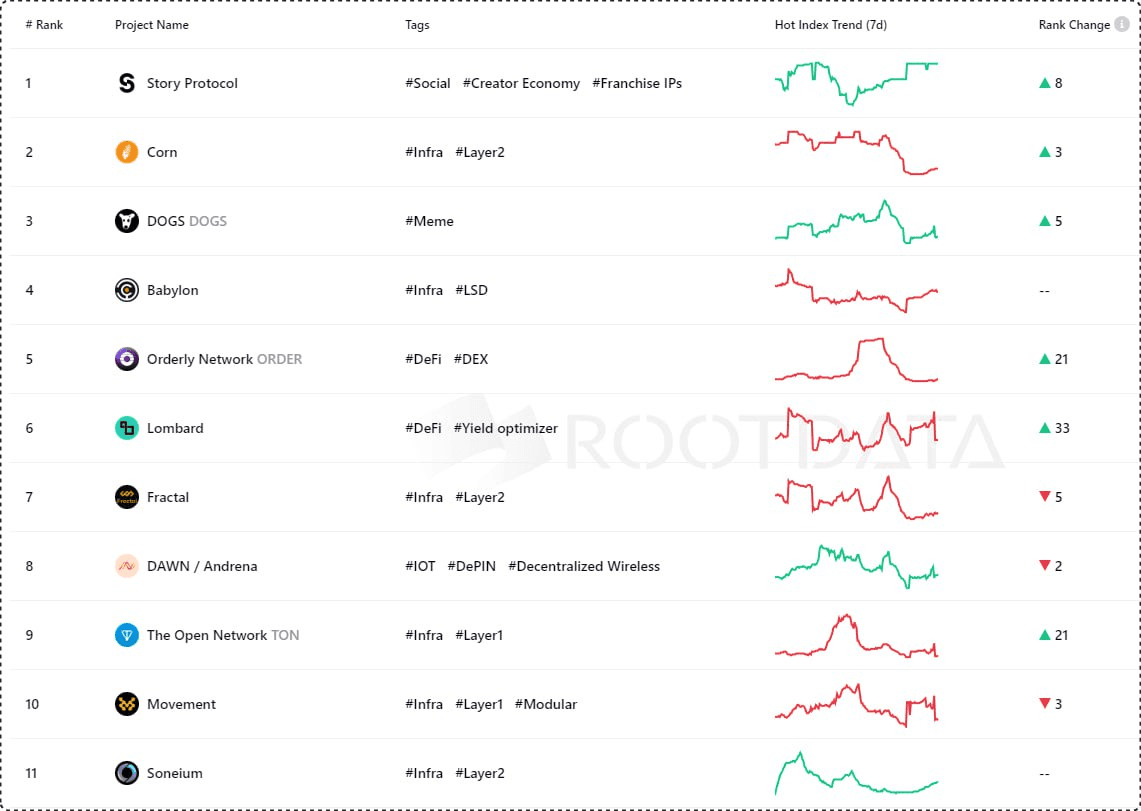Click the Fractal project icon

pyautogui.click(x=127, y=497)
